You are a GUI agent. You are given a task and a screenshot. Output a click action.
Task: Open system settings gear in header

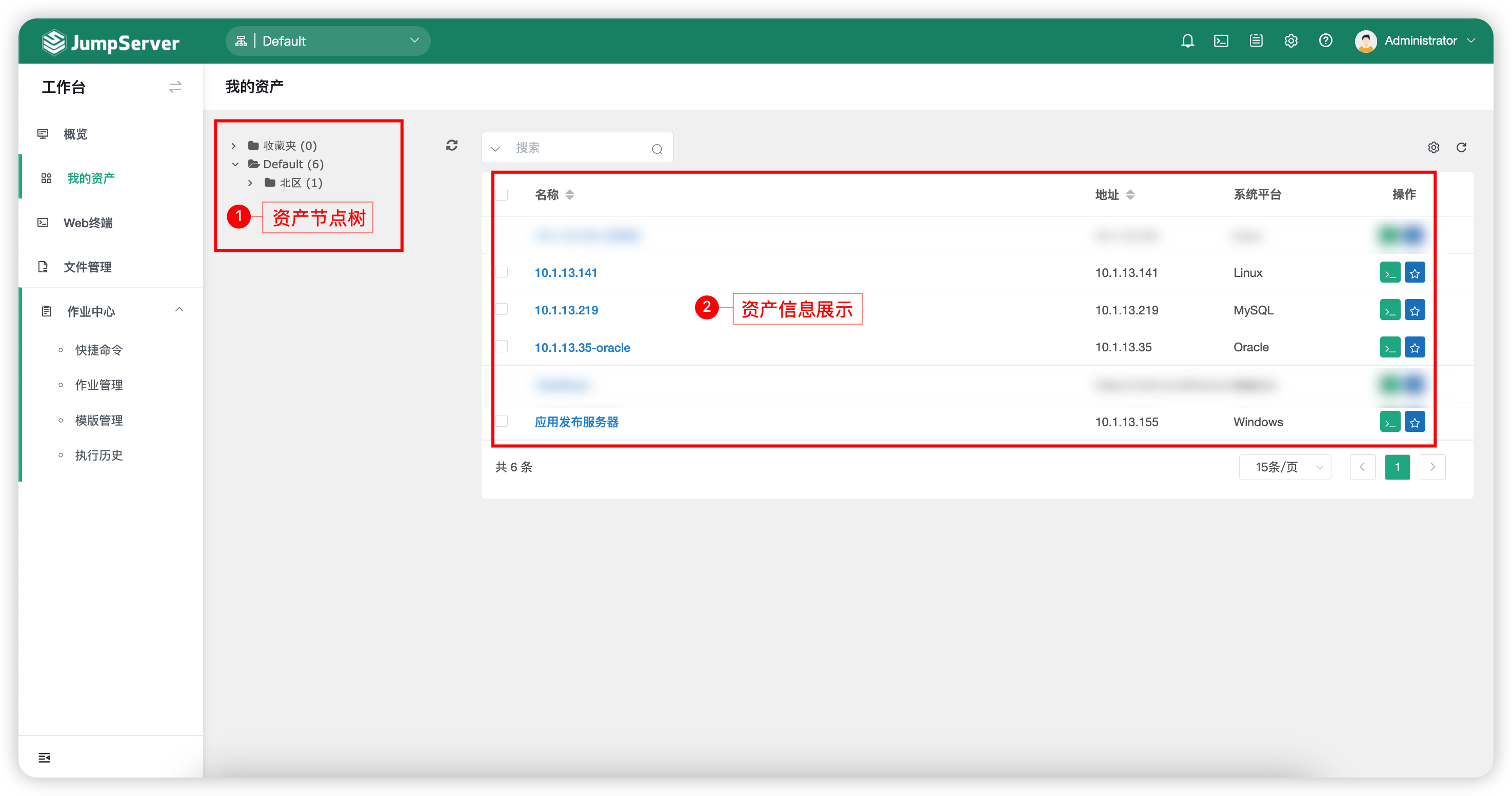click(x=1291, y=41)
